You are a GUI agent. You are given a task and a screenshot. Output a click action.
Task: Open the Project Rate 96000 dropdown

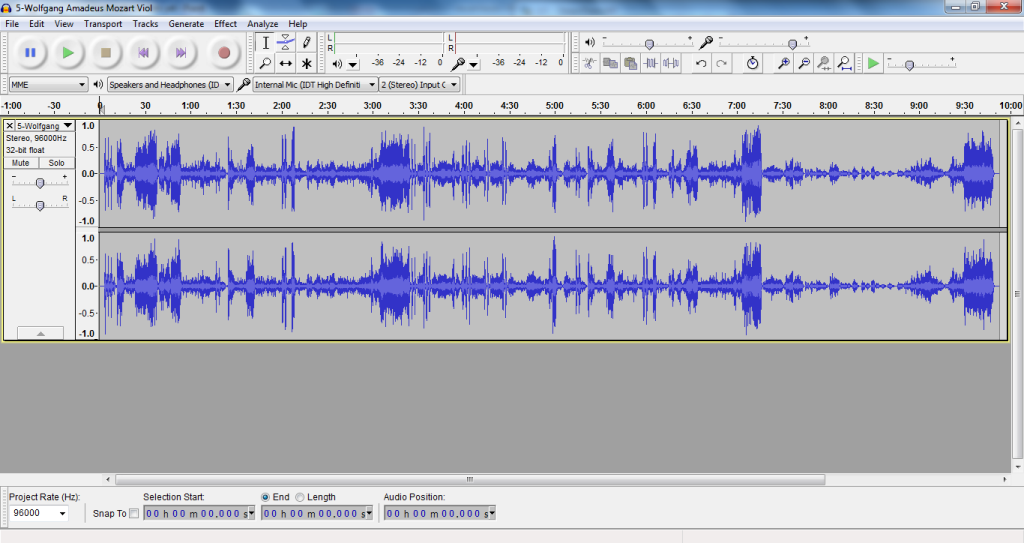point(39,513)
